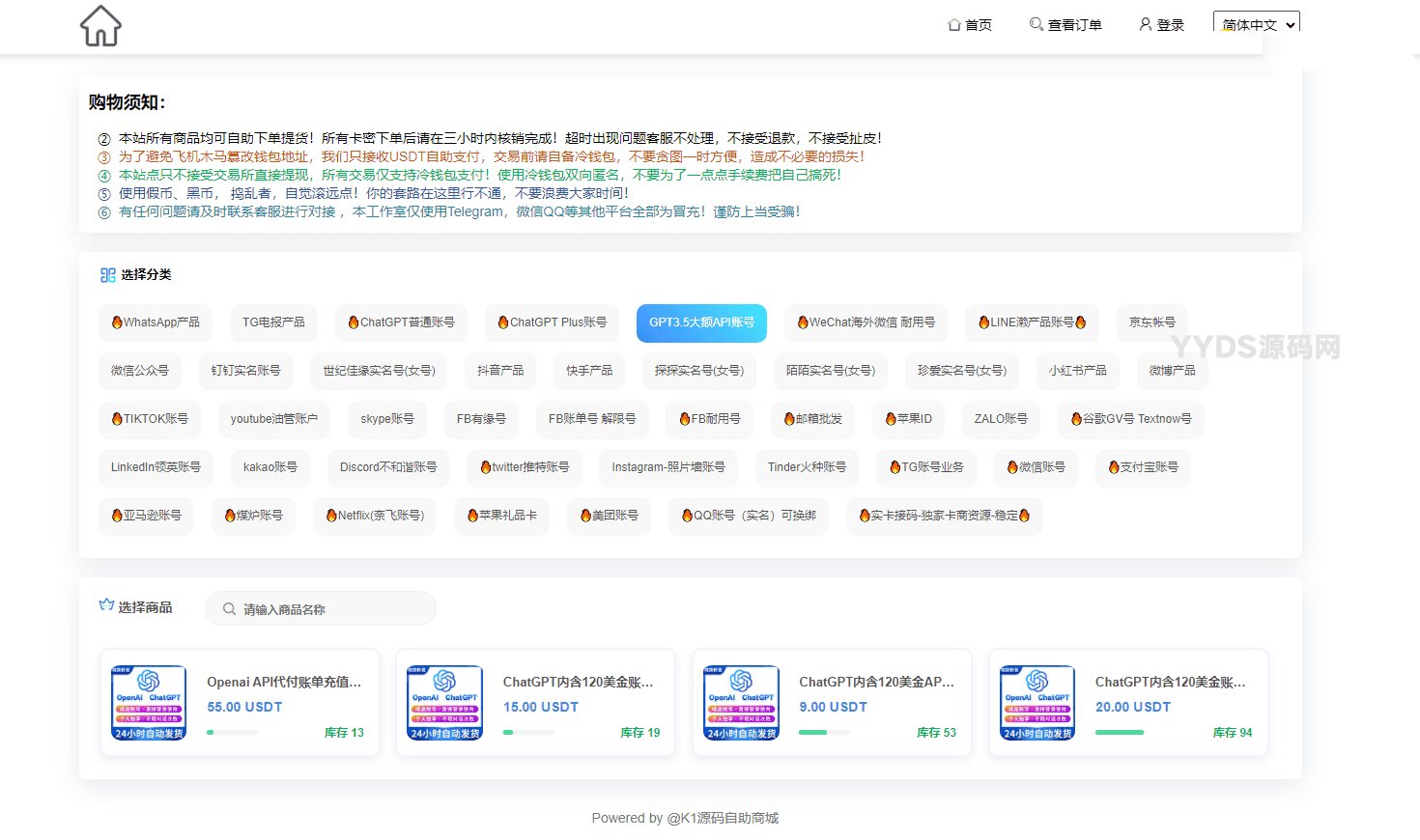Click the house logo icon
The image size is (1420, 840).
[100, 26]
